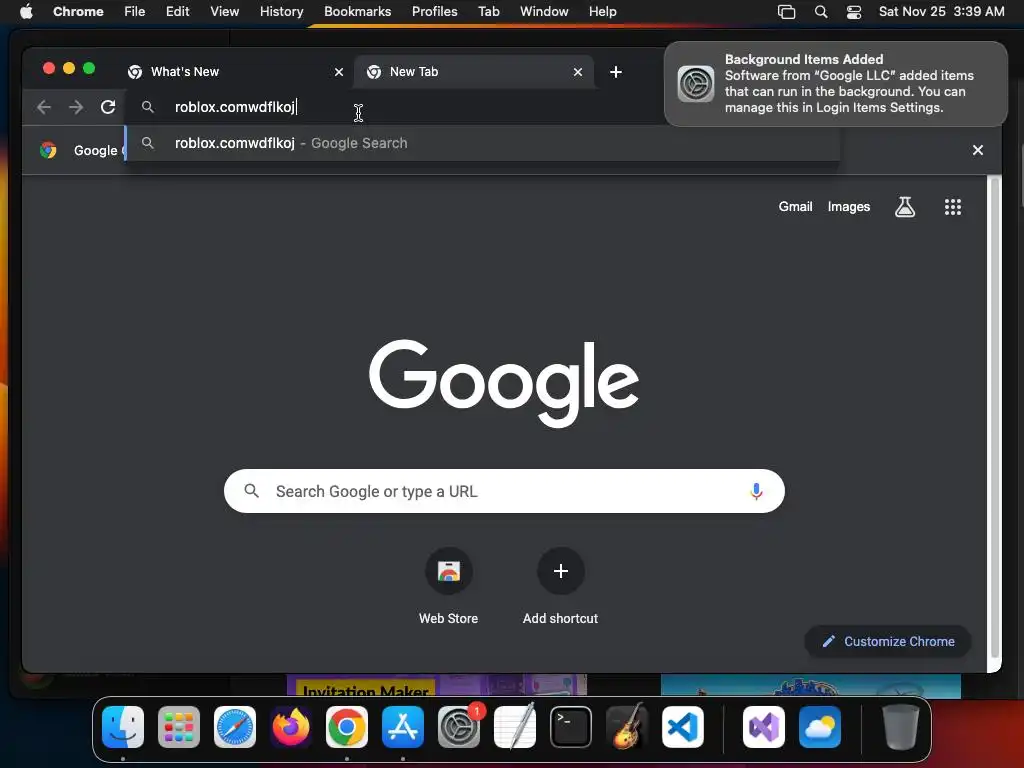1024x768 pixels.
Task: Open the View menu
Action: [225, 12]
